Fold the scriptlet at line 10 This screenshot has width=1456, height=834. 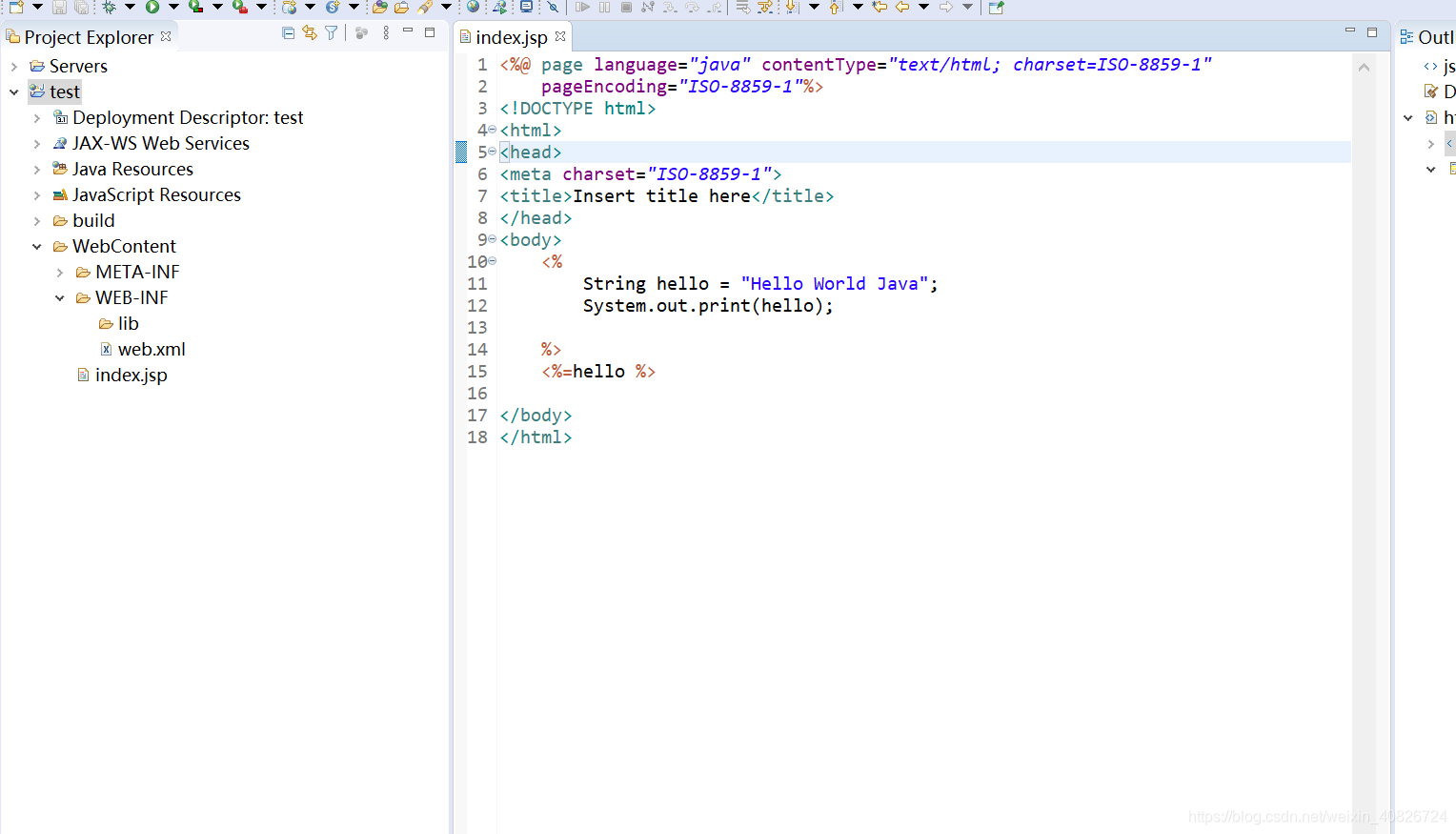(493, 261)
